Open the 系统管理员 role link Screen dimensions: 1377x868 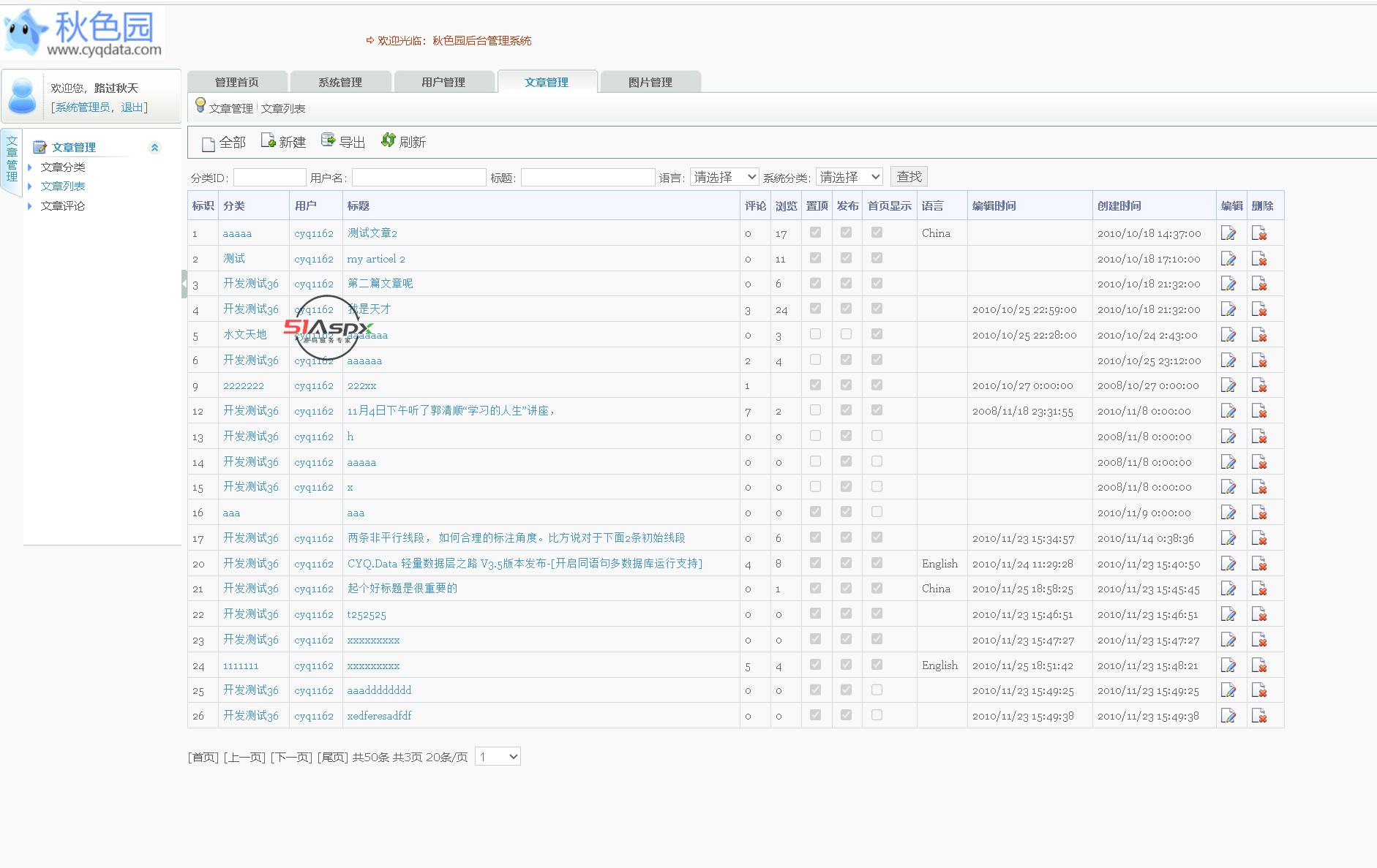tap(82, 107)
